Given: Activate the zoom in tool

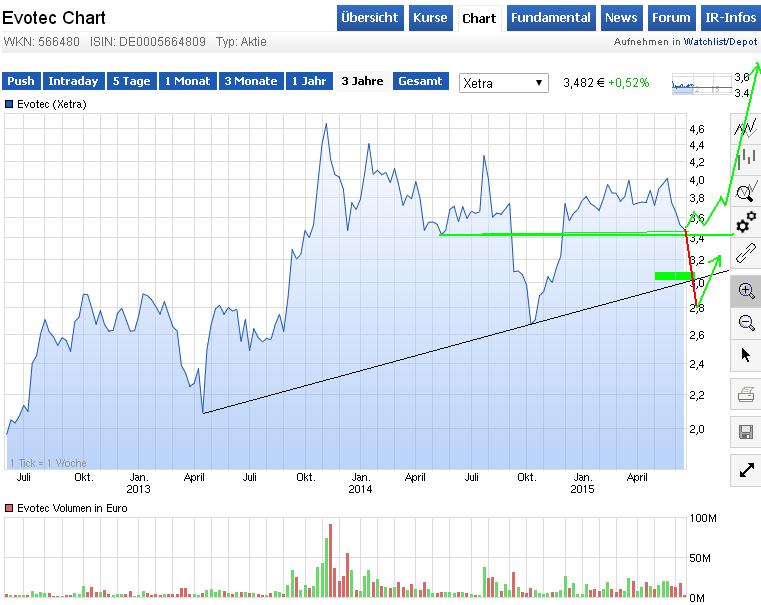Looking at the screenshot, I should tap(745, 292).
